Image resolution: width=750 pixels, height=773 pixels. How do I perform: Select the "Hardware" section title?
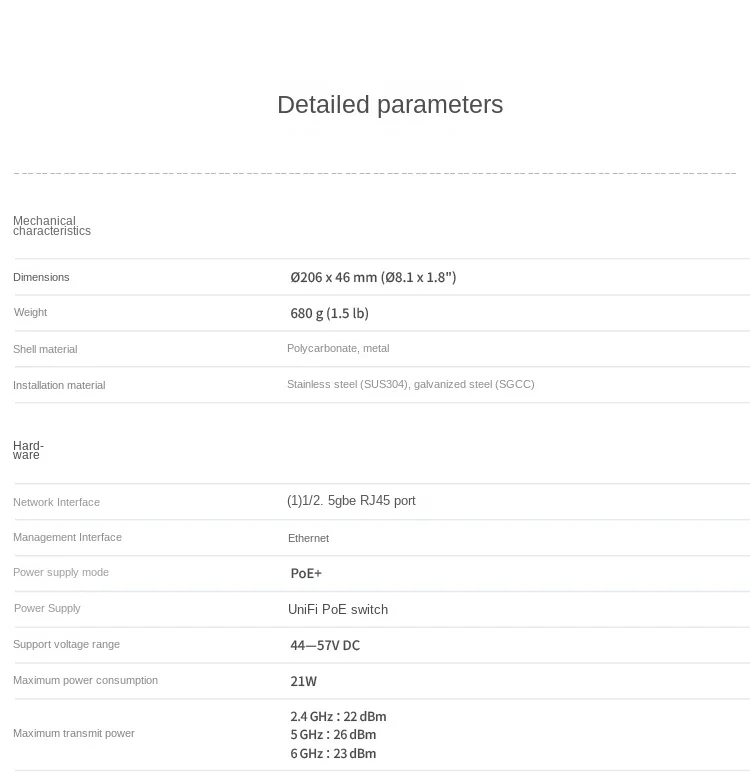(28, 450)
